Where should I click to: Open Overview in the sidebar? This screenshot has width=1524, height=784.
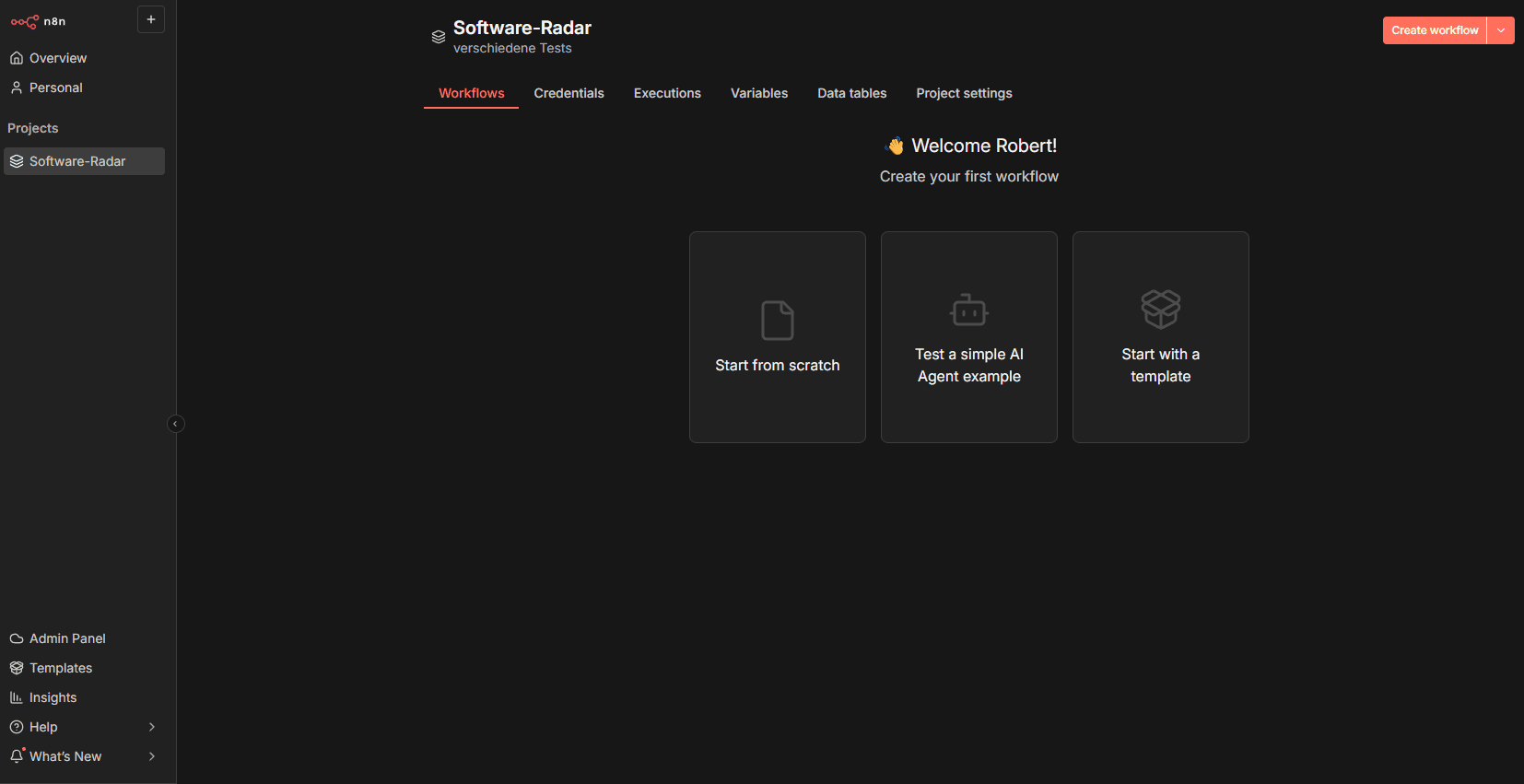coord(84,58)
